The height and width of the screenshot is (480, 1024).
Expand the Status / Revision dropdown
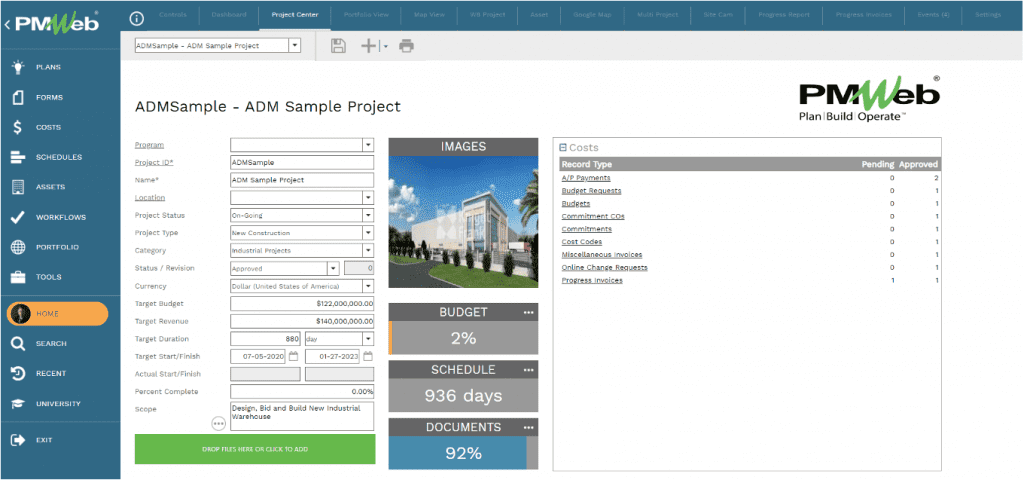coord(333,268)
